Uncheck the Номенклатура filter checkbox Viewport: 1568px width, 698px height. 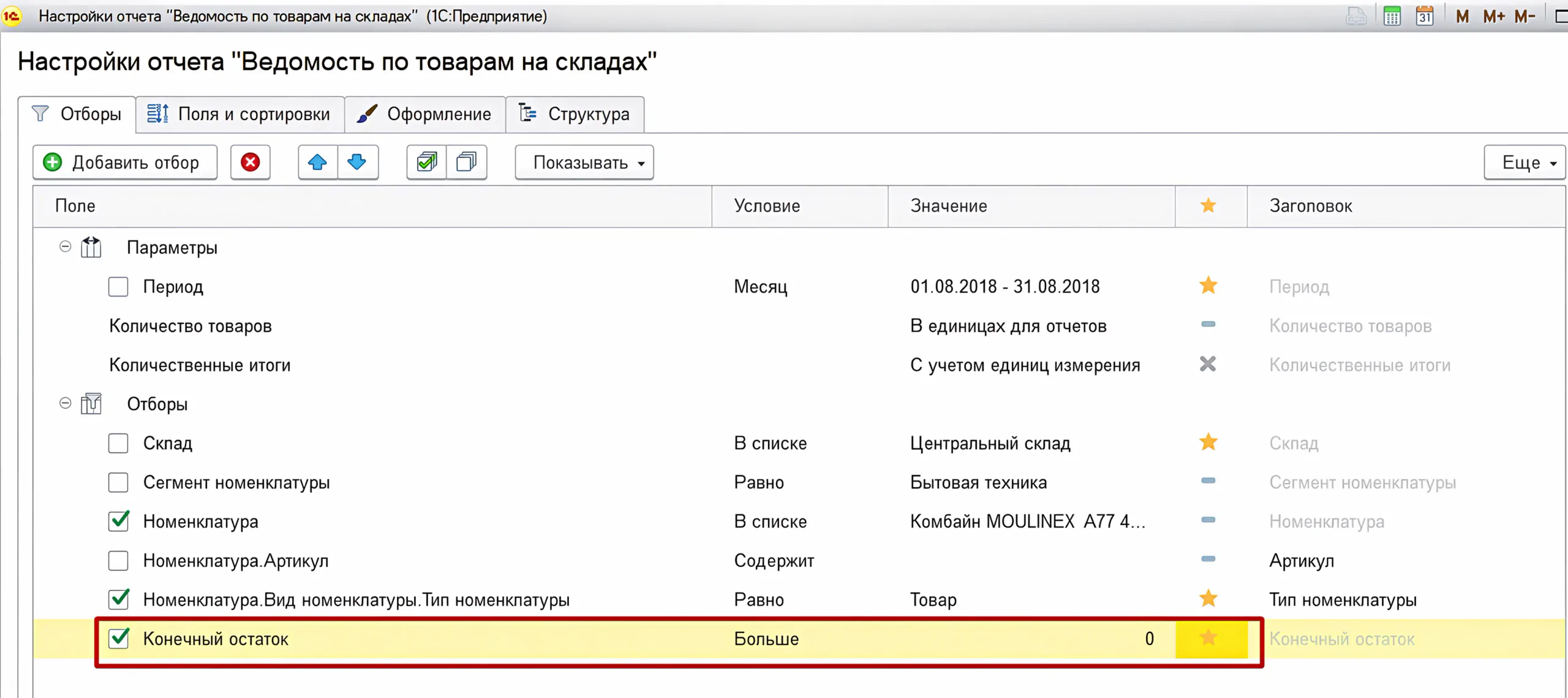coord(118,522)
